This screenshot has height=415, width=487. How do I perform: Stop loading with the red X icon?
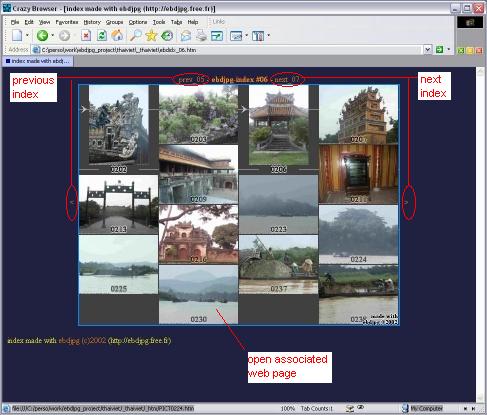pyautogui.click(x=86, y=35)
